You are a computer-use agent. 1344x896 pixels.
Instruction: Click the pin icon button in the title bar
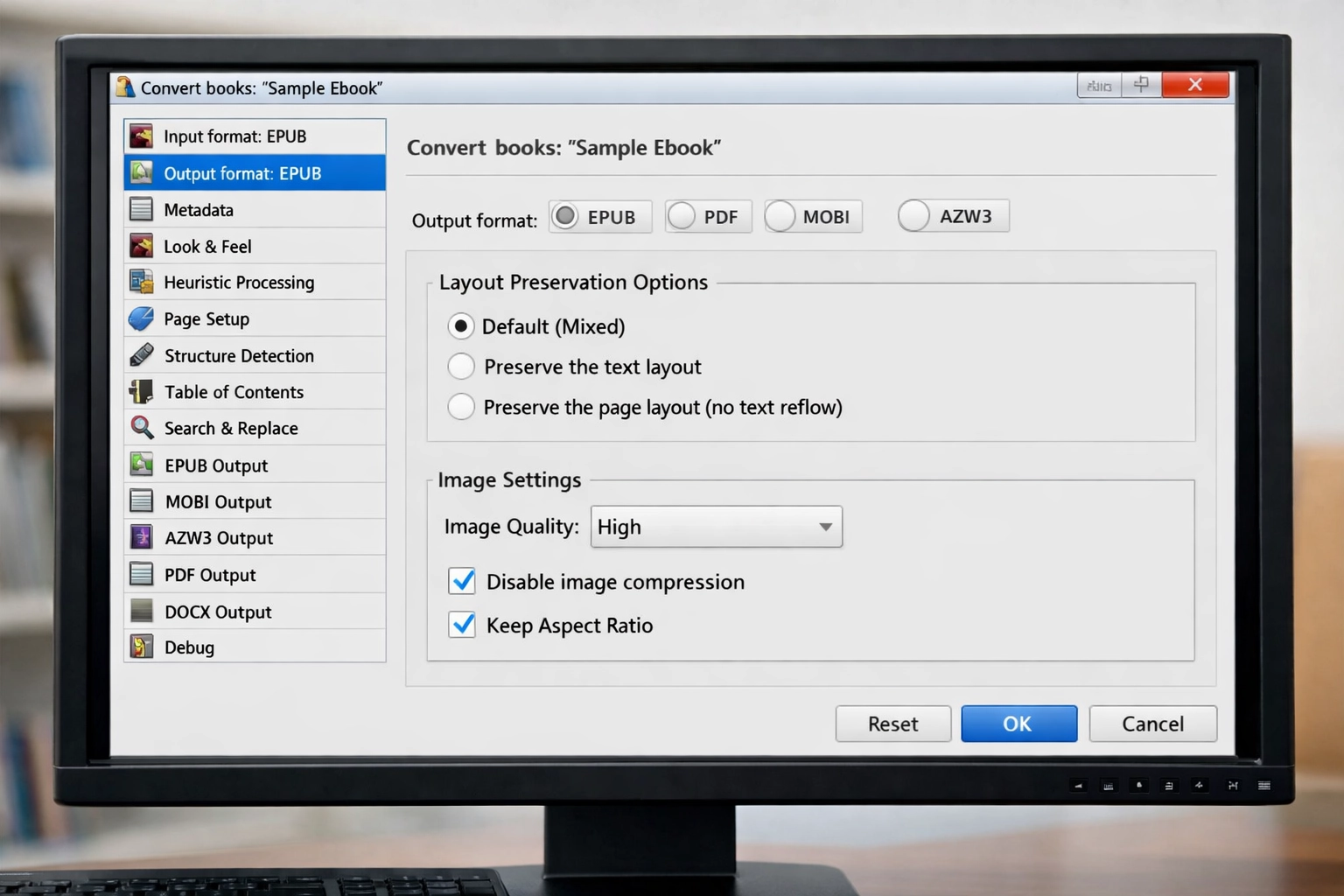1141,85
